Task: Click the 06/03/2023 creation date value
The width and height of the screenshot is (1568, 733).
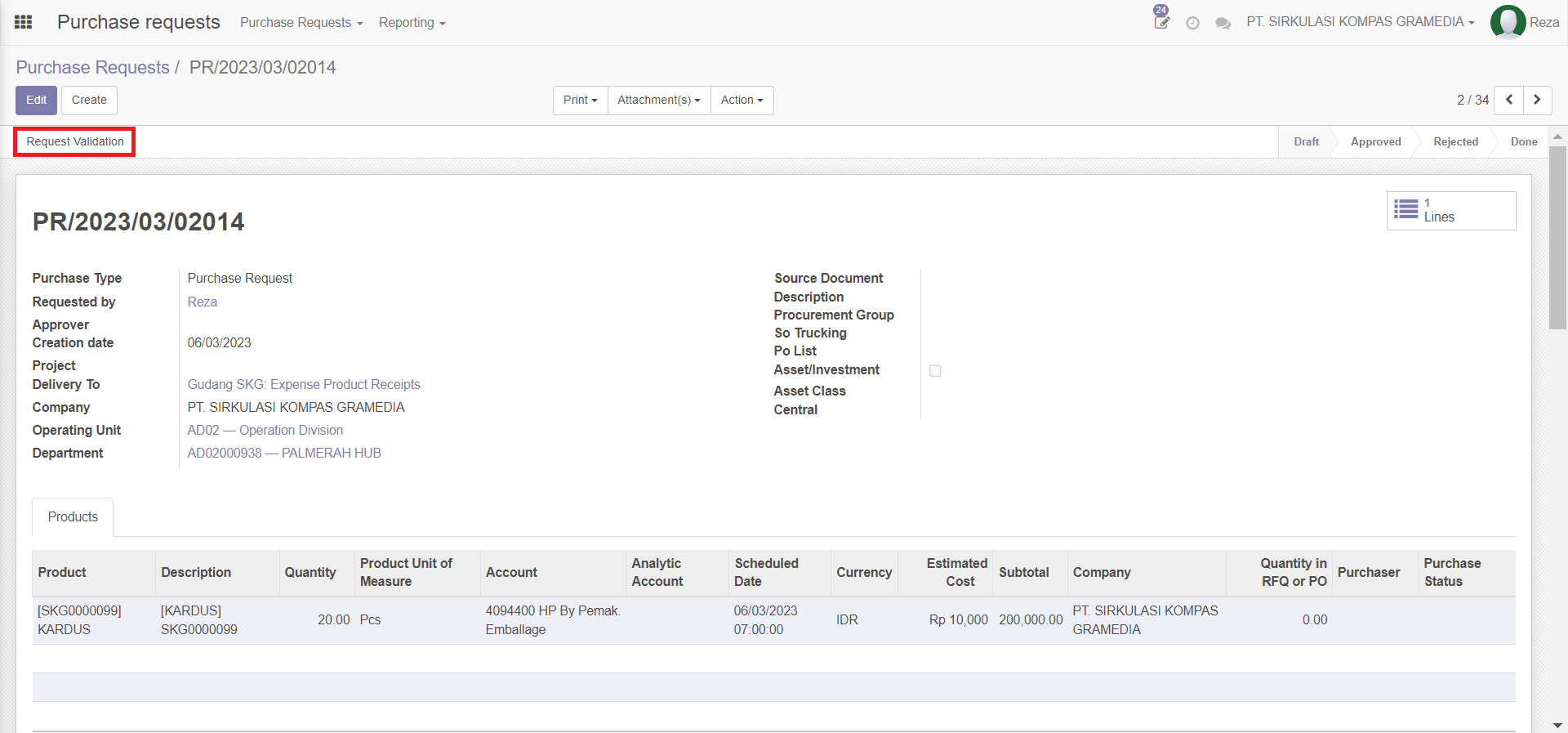Action: 220,342
